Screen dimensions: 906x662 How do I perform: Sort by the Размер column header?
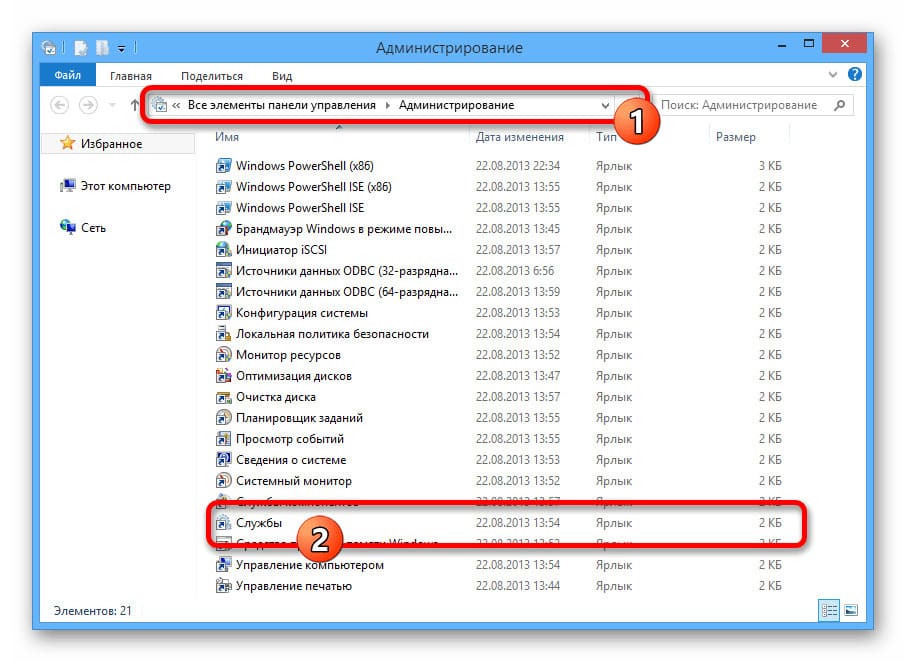(x=736, y=137)
